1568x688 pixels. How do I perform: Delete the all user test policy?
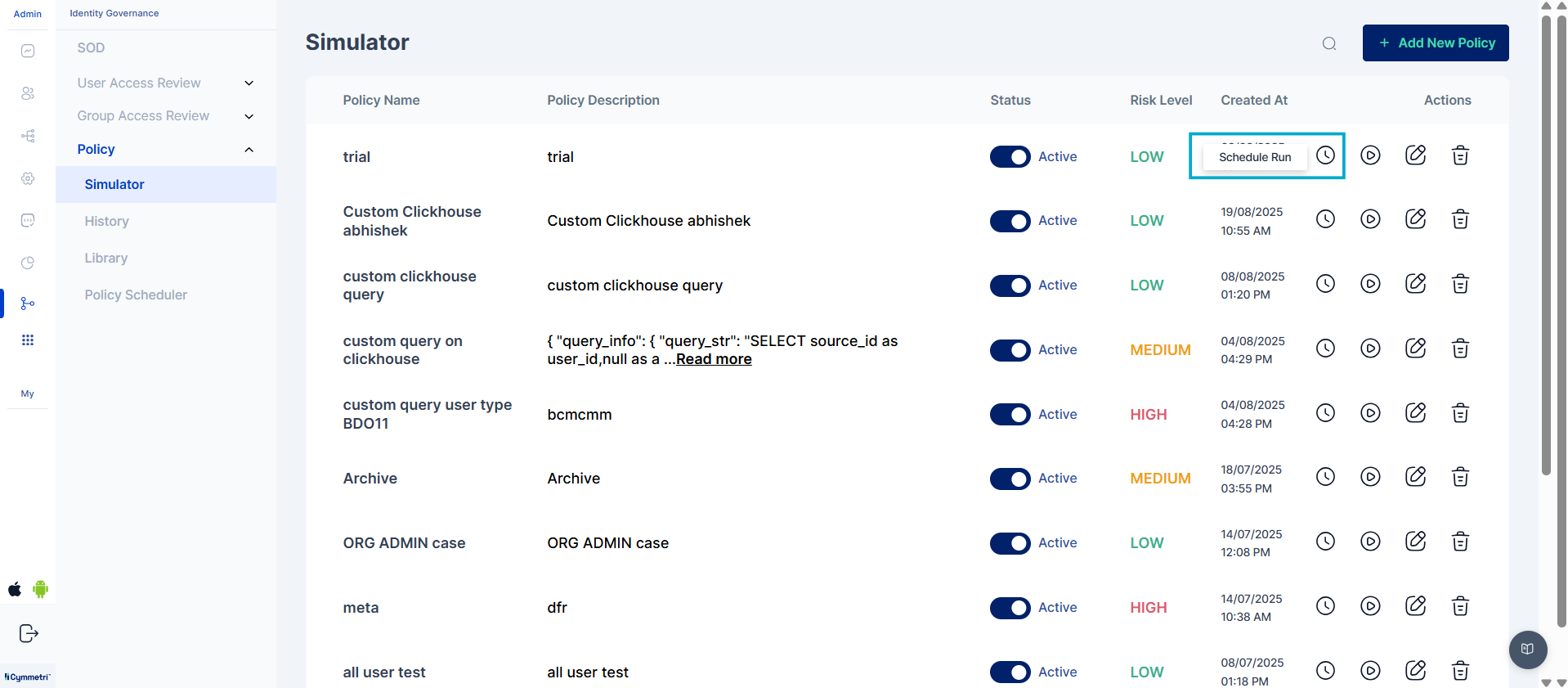(x=1460, y=671)
